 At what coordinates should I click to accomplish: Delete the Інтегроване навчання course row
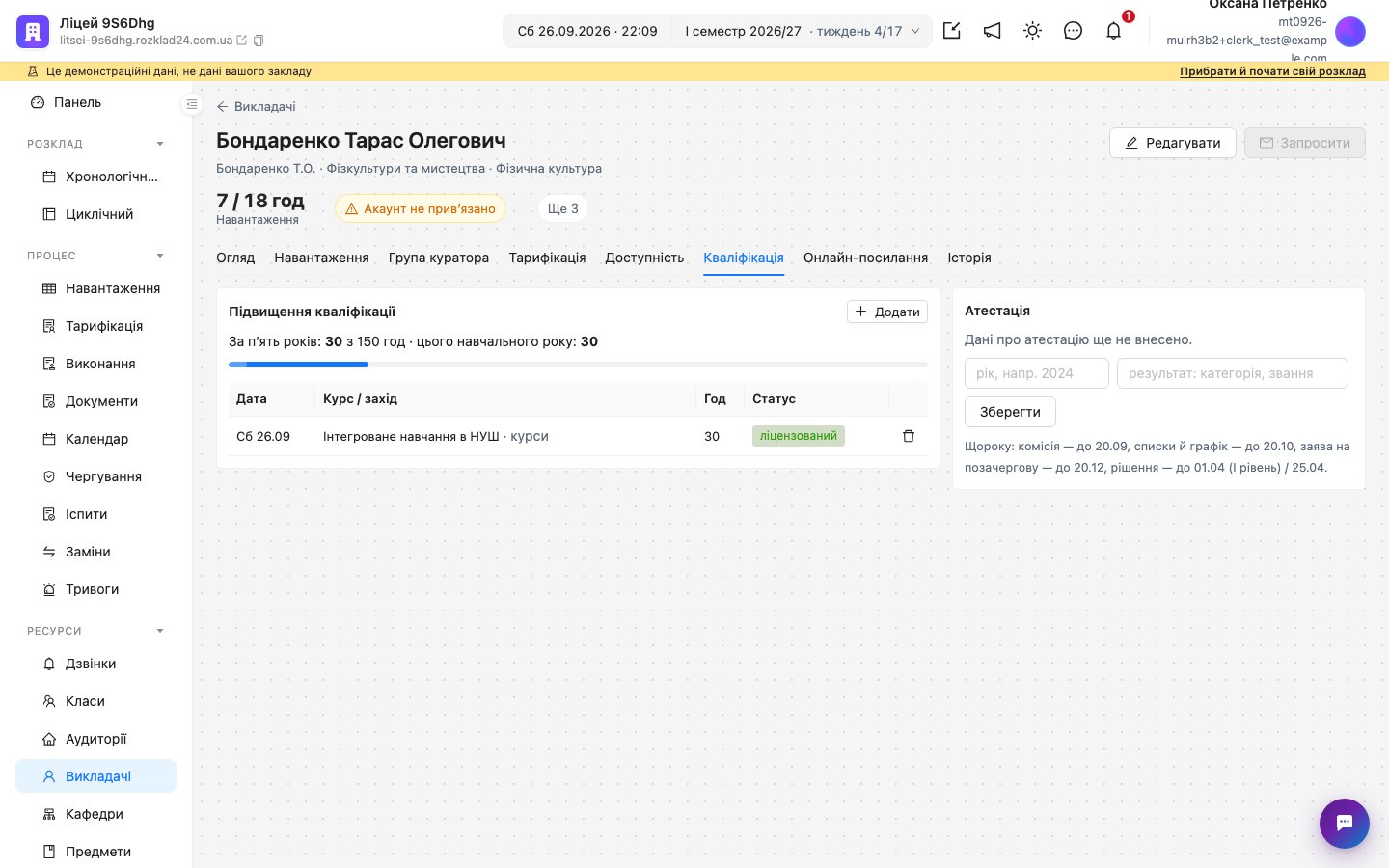[x=908, y=436]
